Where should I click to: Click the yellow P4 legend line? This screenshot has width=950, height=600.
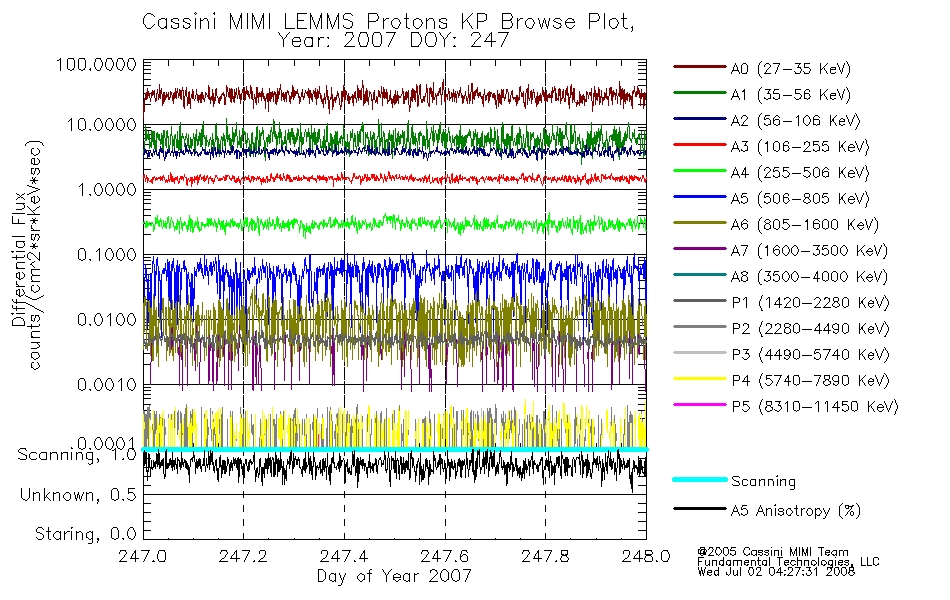click(x=700, y=379)
